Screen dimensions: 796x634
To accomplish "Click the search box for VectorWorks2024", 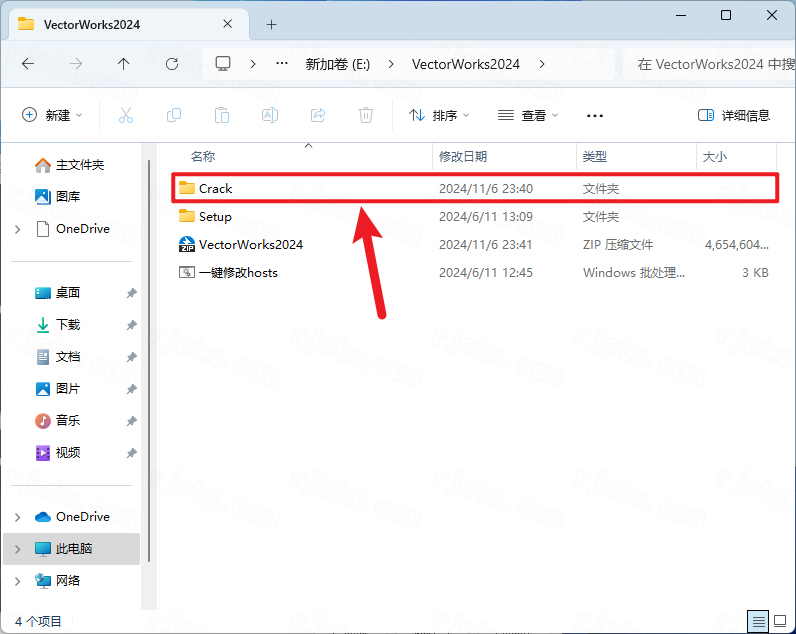I will 710,63.
